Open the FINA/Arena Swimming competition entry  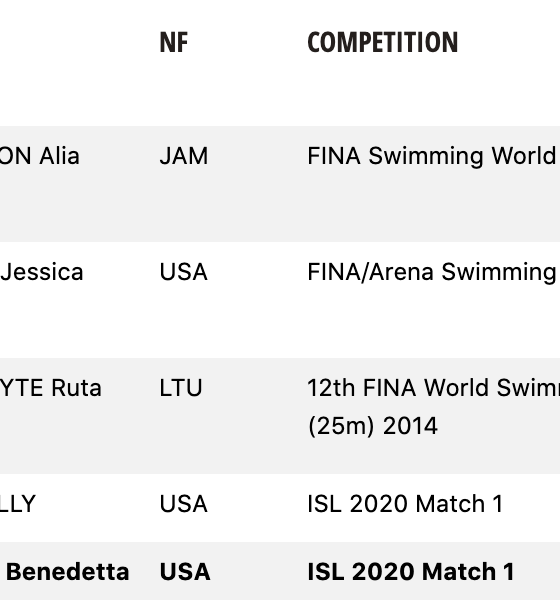[x=433, y=272]
